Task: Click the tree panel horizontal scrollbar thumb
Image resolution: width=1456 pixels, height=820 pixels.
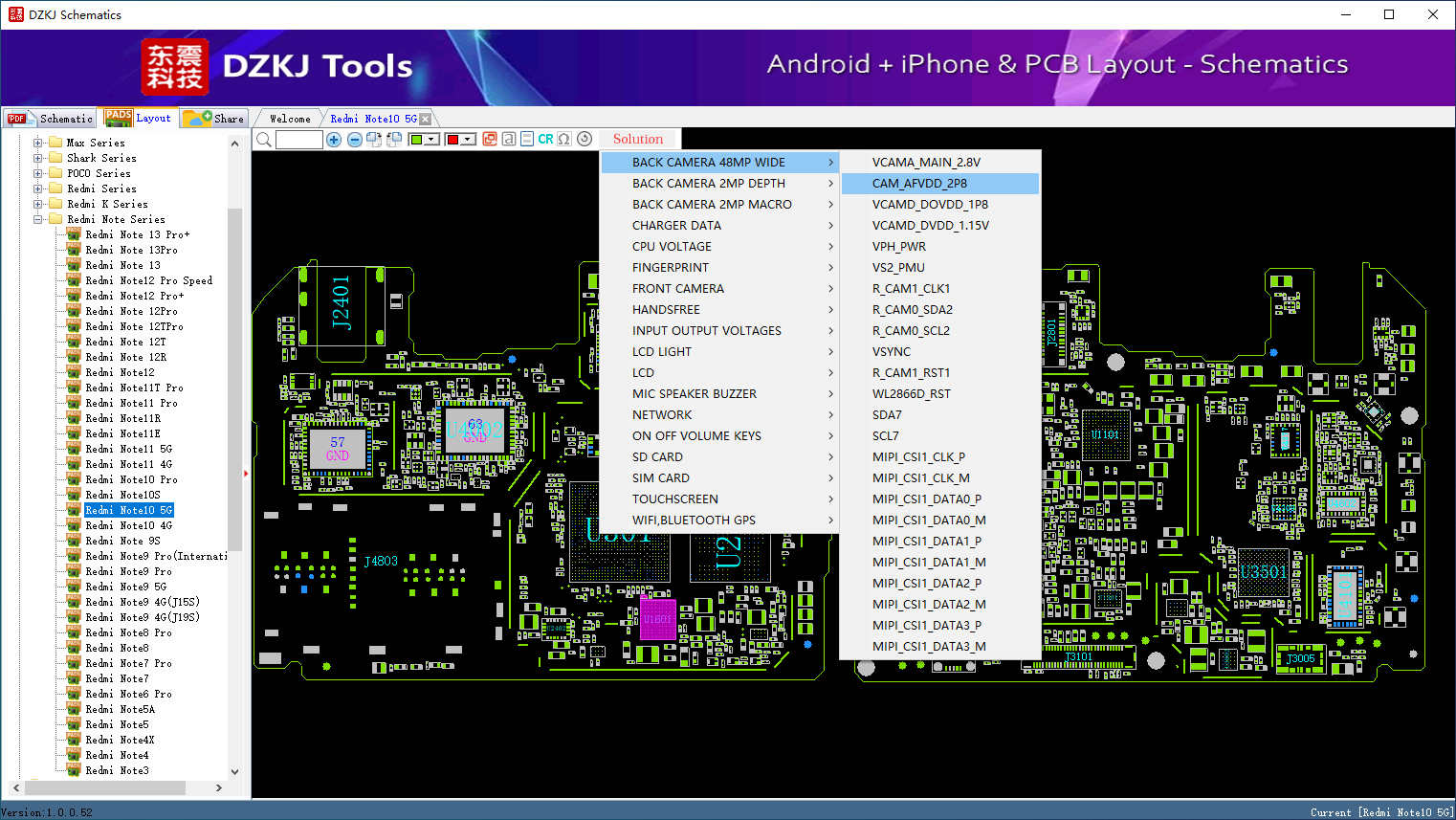Action: [x=105, y=787]
